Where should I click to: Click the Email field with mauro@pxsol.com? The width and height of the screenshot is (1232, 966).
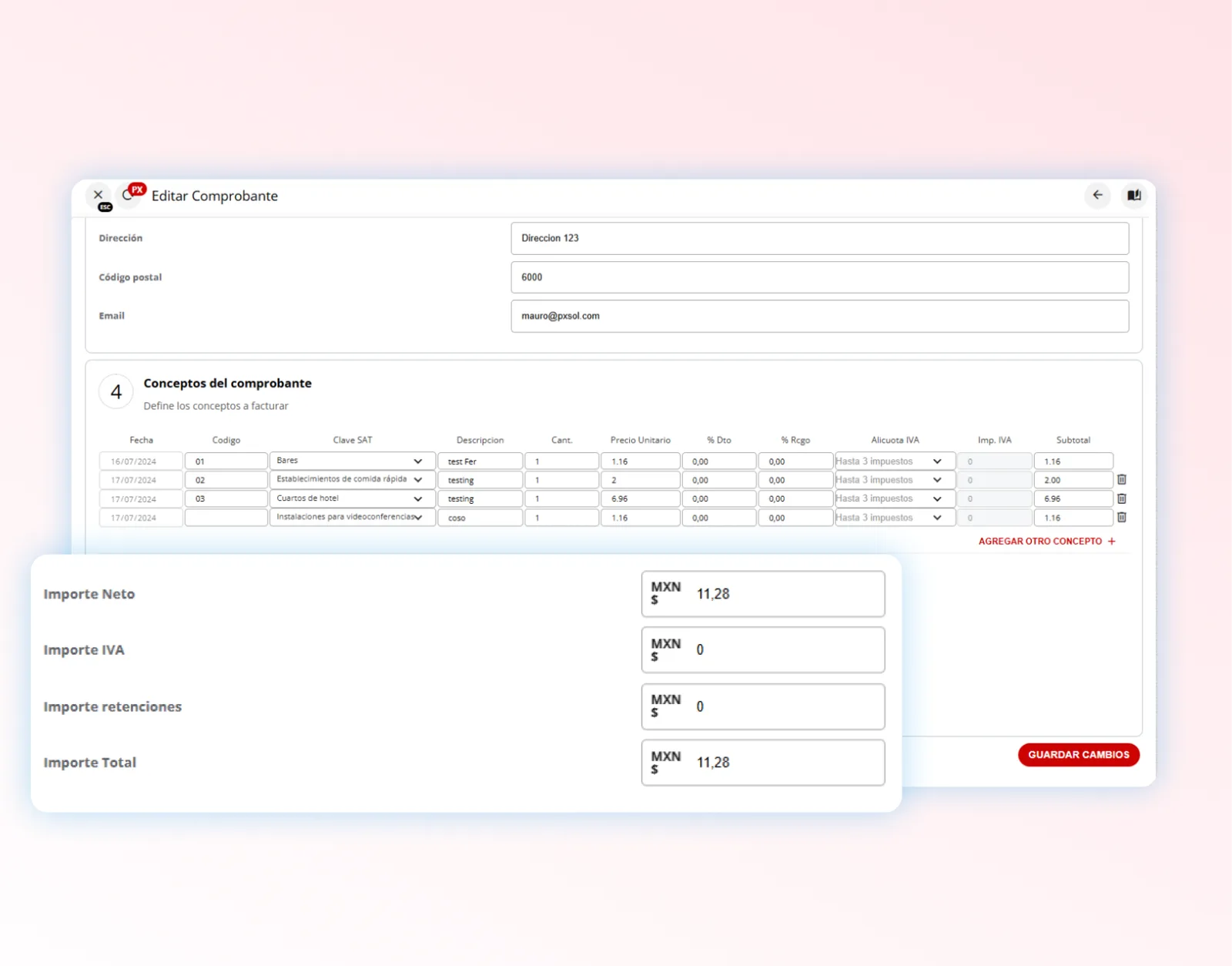820,316
